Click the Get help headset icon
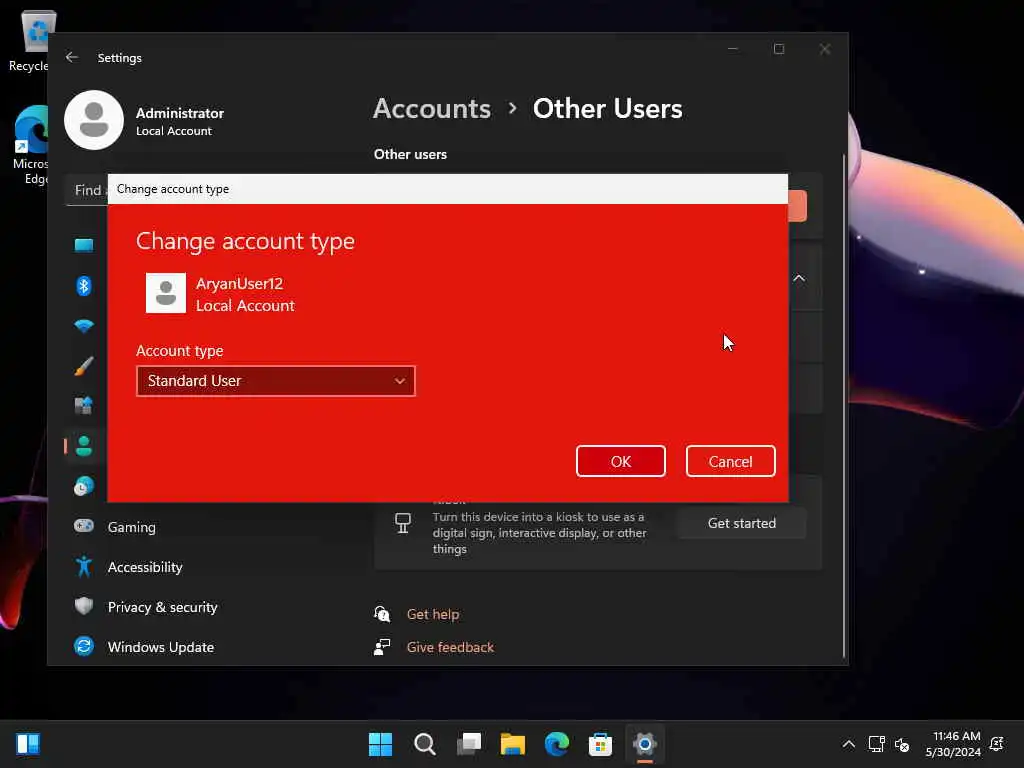This screenshot has width=1024, height=768. 382,614
